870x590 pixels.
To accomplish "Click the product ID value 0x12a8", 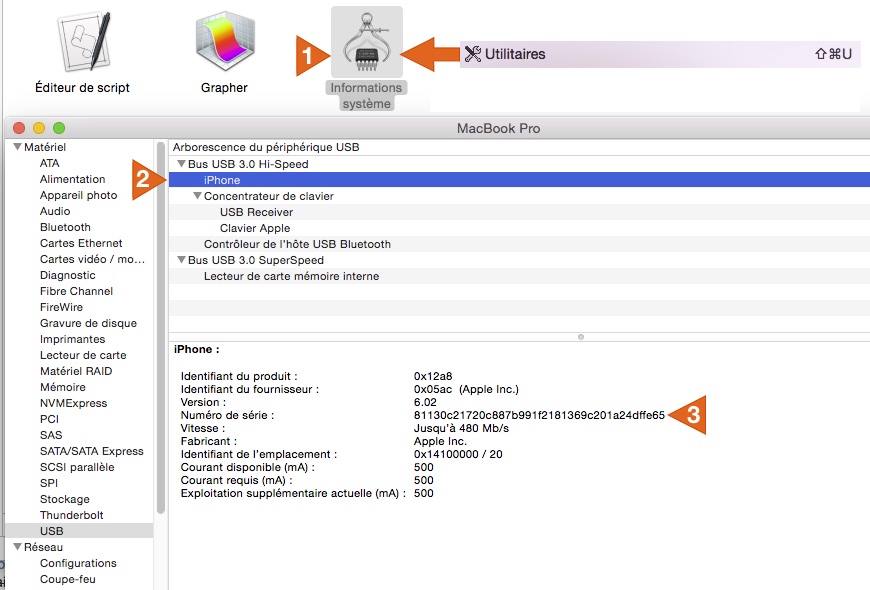I will click(433, 376).
